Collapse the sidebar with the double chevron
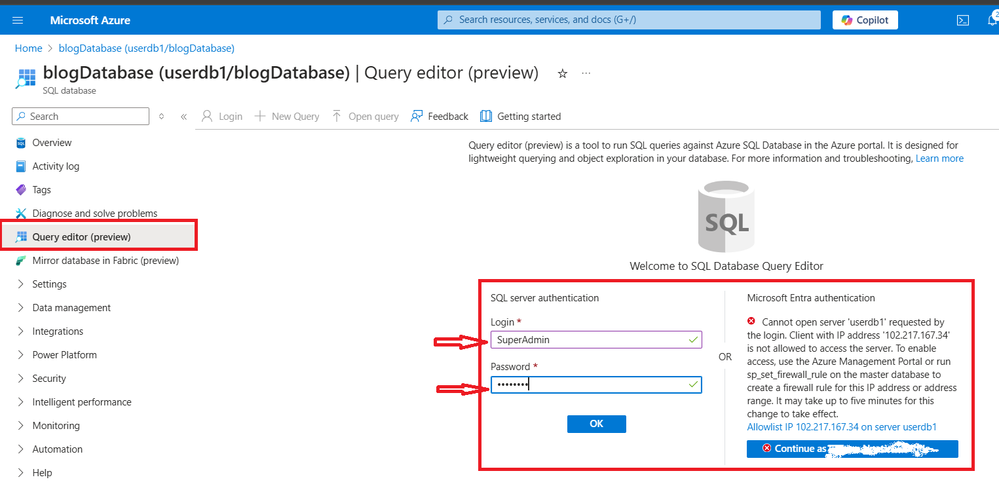 tap(183, 117)
